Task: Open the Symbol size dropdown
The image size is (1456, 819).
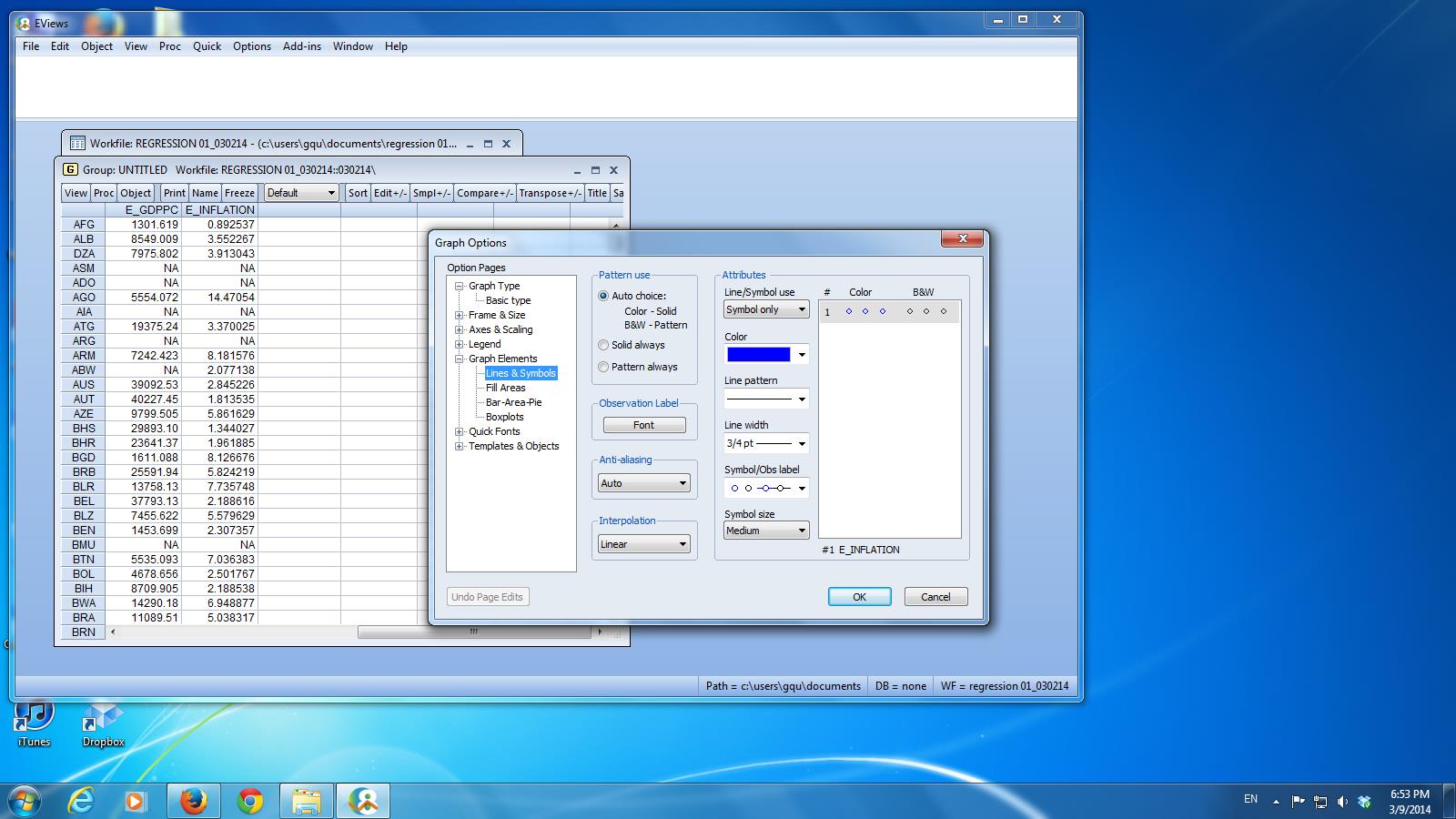Action: pyautogui.click(x=766, y=531)
